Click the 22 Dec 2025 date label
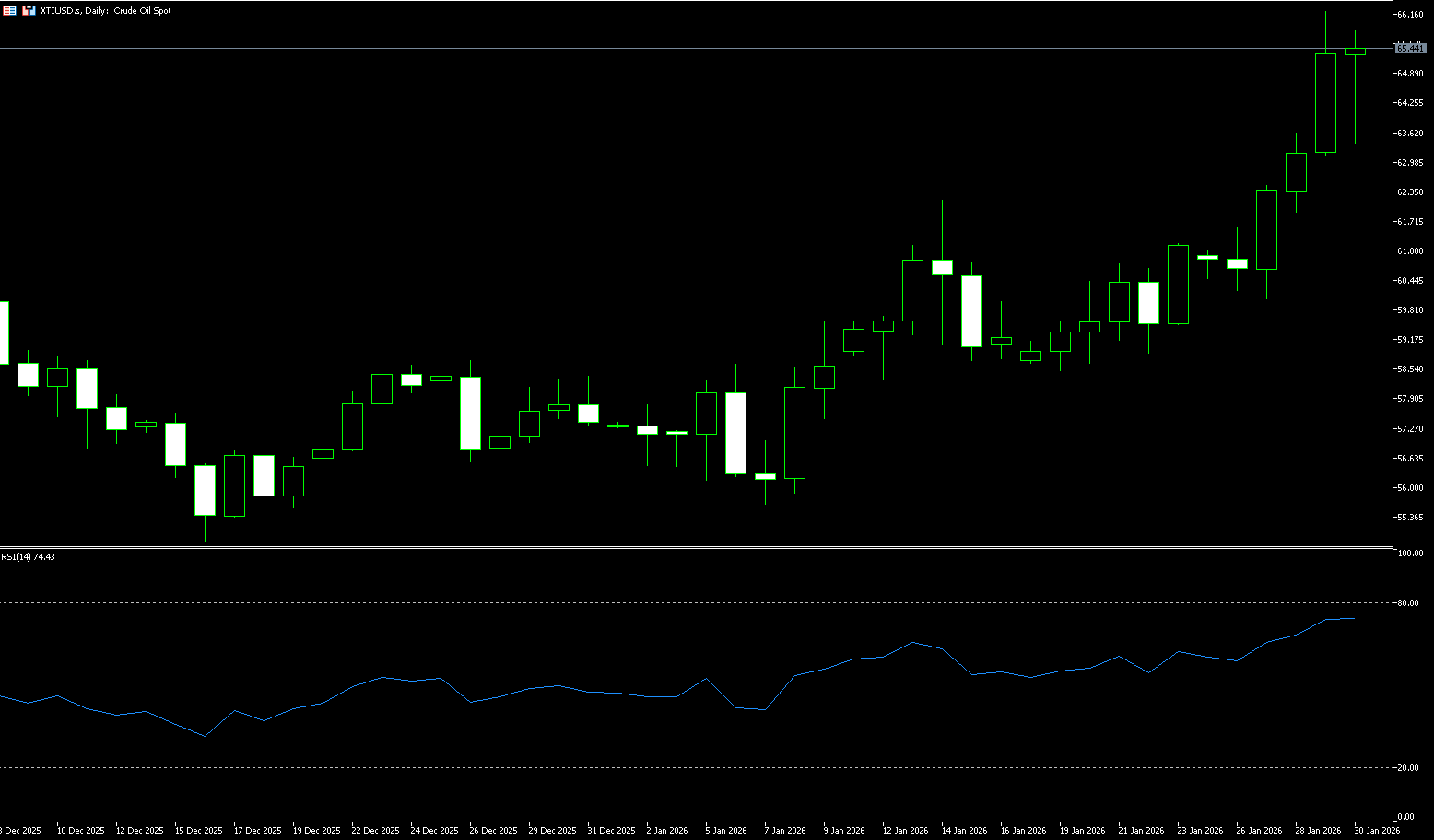1434x840 pixels. 375,831
